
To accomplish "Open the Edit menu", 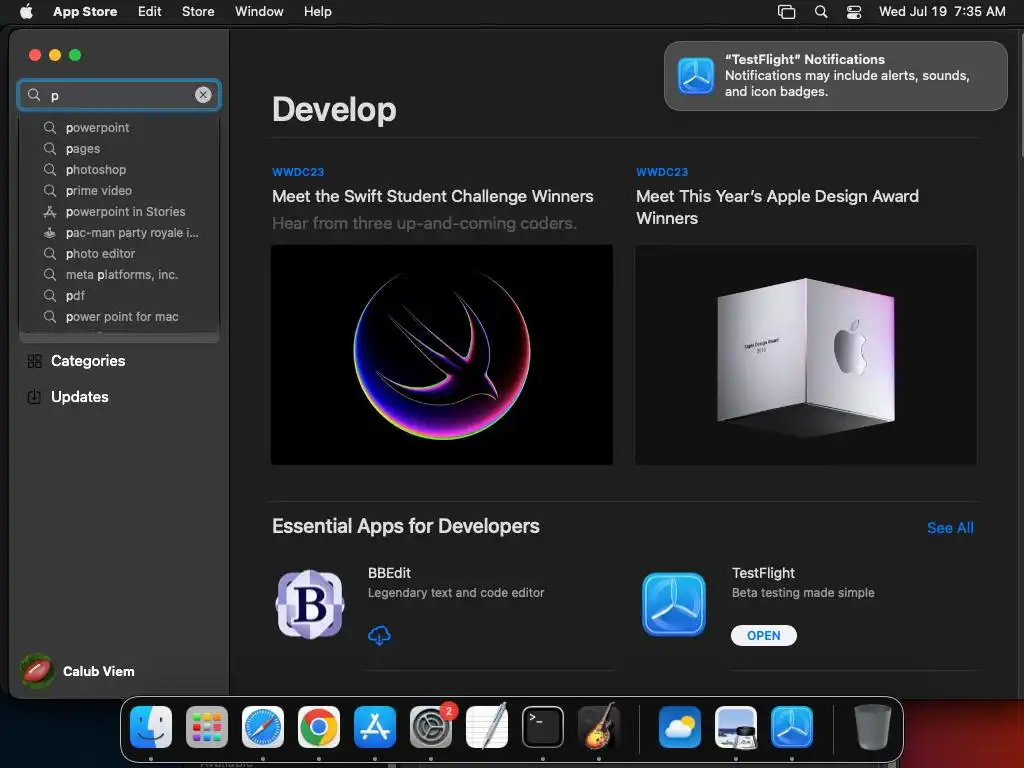I will [x=150, y=11].
